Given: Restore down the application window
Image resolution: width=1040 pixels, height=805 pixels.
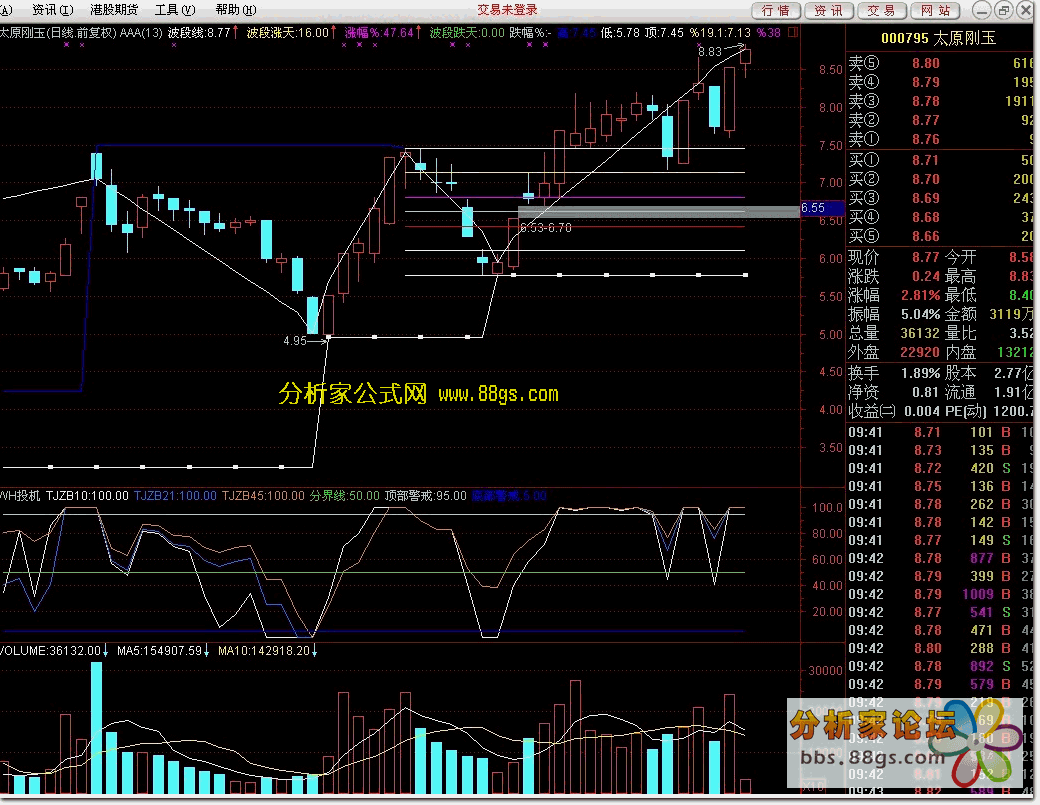Looking at the screenshot, I should coord(1004,10).
